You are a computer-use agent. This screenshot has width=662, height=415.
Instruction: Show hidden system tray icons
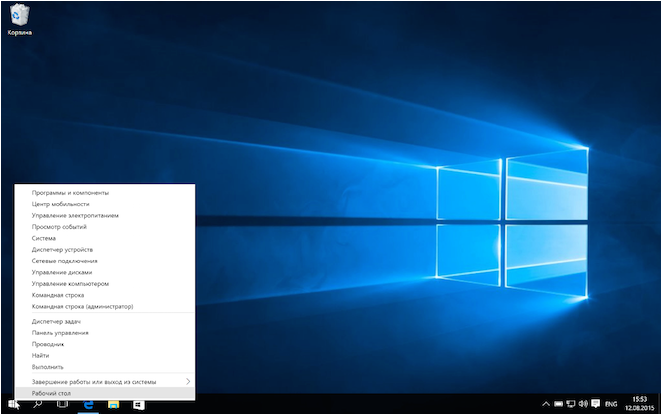pos(546,404)
